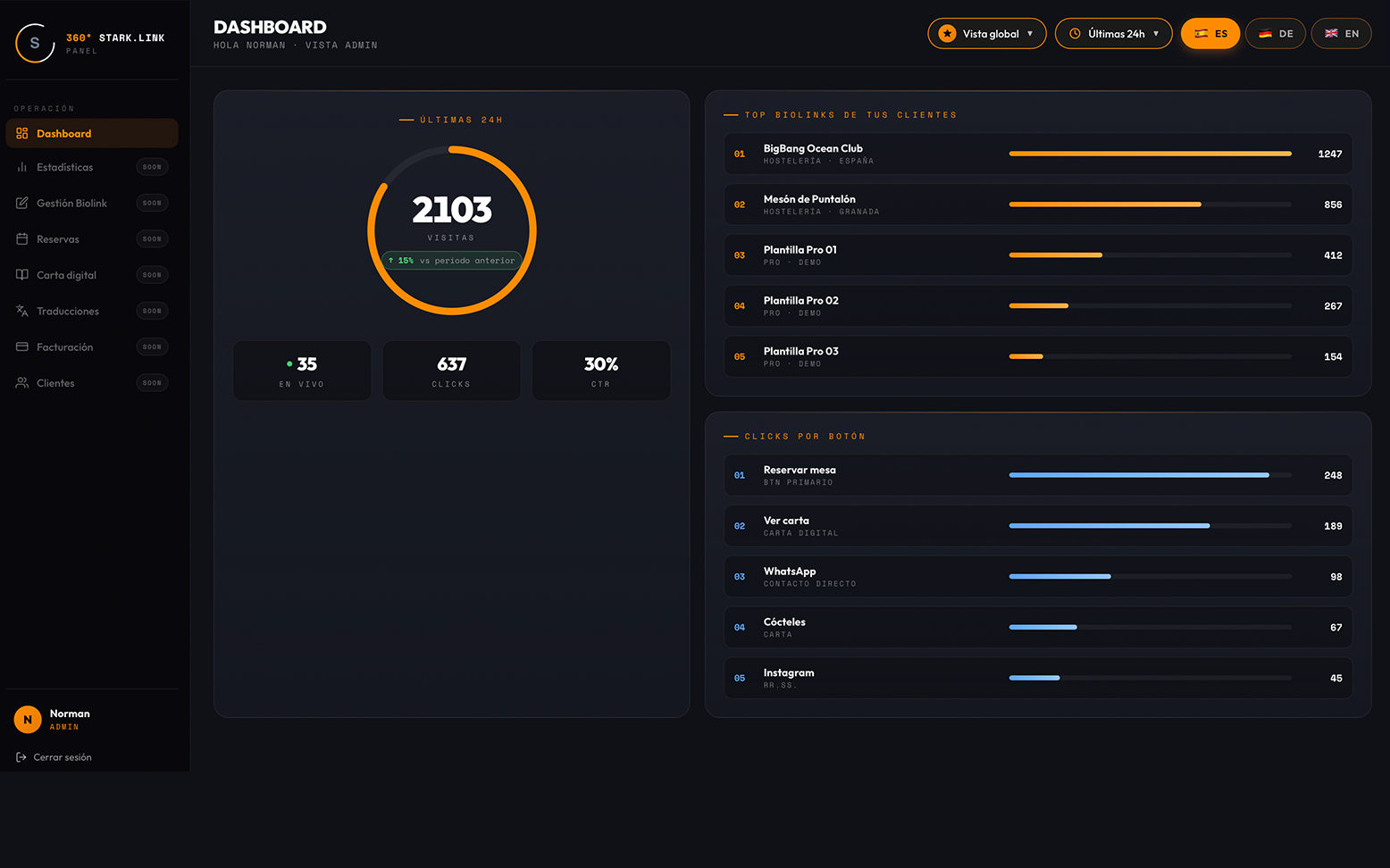This screenshot has height=868, width=1390.
Task: Open Estadísticas in the sidebar
Action: pos(92,167)
